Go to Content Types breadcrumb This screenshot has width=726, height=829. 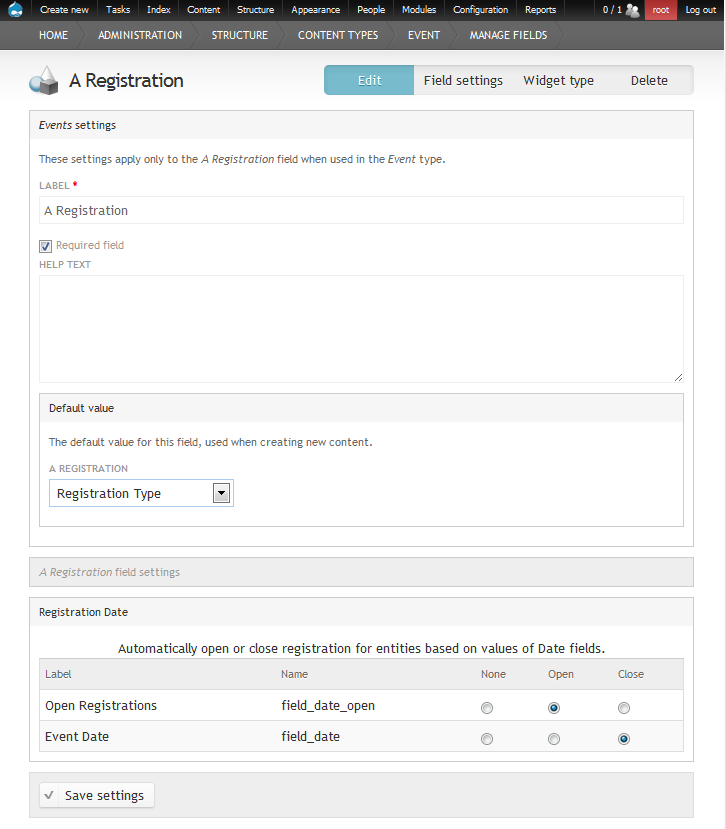pyautogui.click(x=338, y=35)
